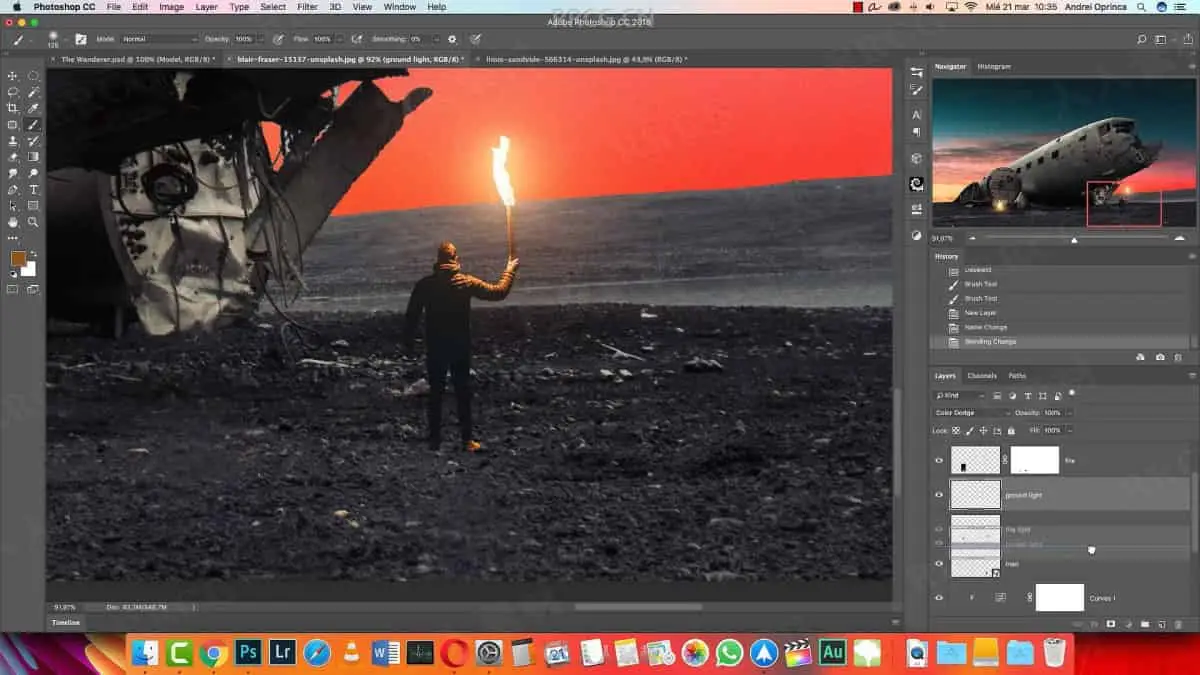Toggle lock image pixels brush icon
This screenshot has width=1200, height=675.
point(970,430)
